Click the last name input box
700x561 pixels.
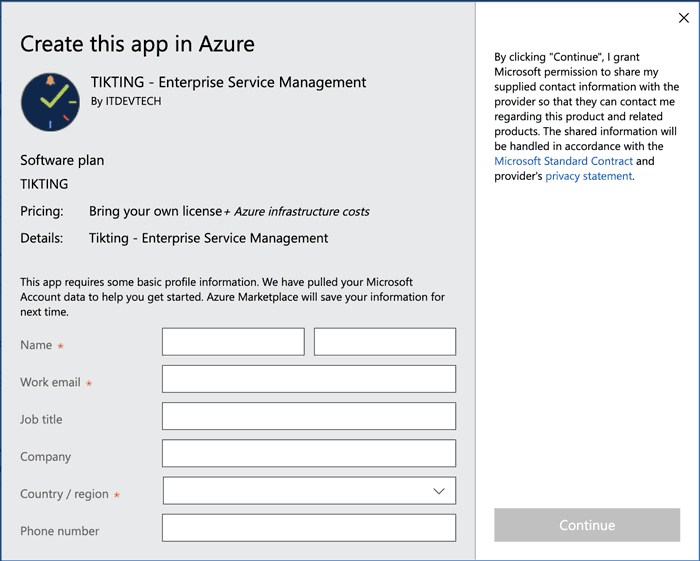385,342
